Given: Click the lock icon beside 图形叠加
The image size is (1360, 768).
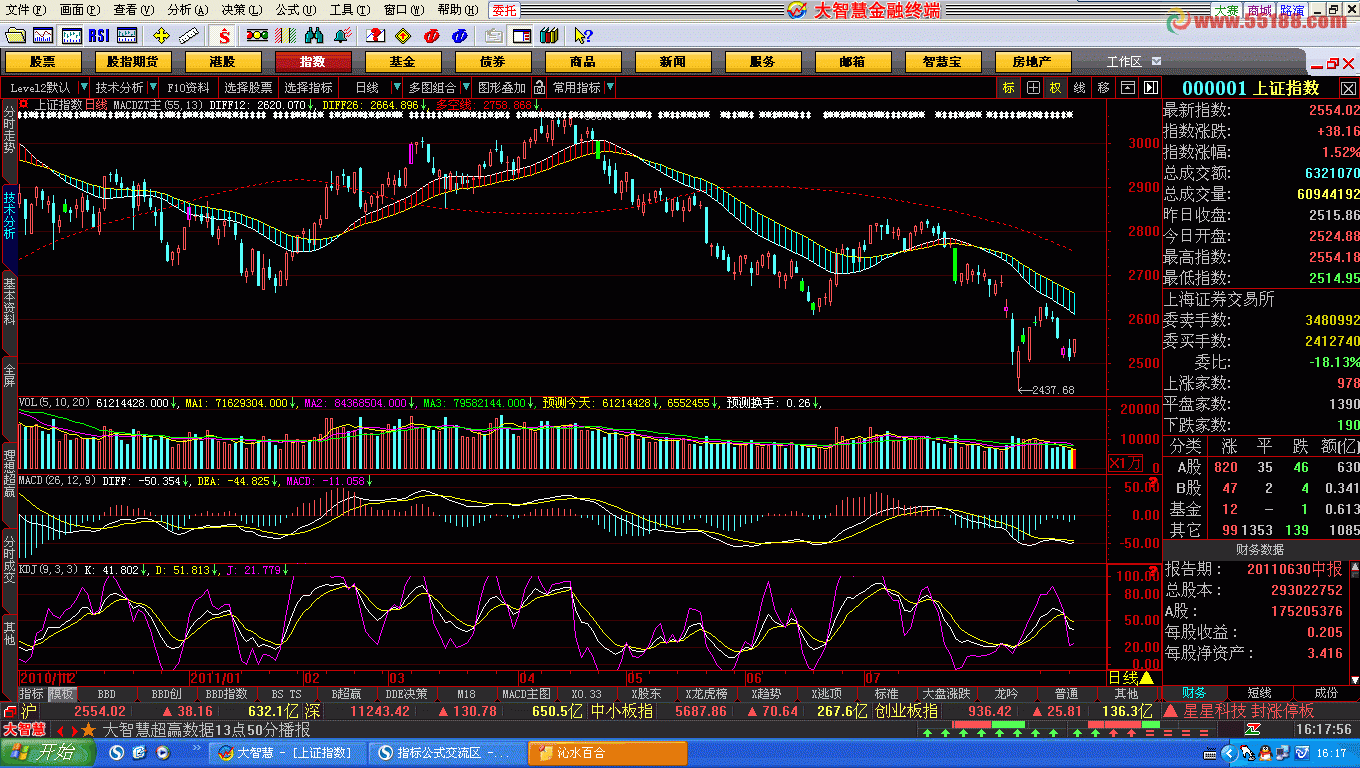Looking at the screenshot, I should [x=539, y=88].
